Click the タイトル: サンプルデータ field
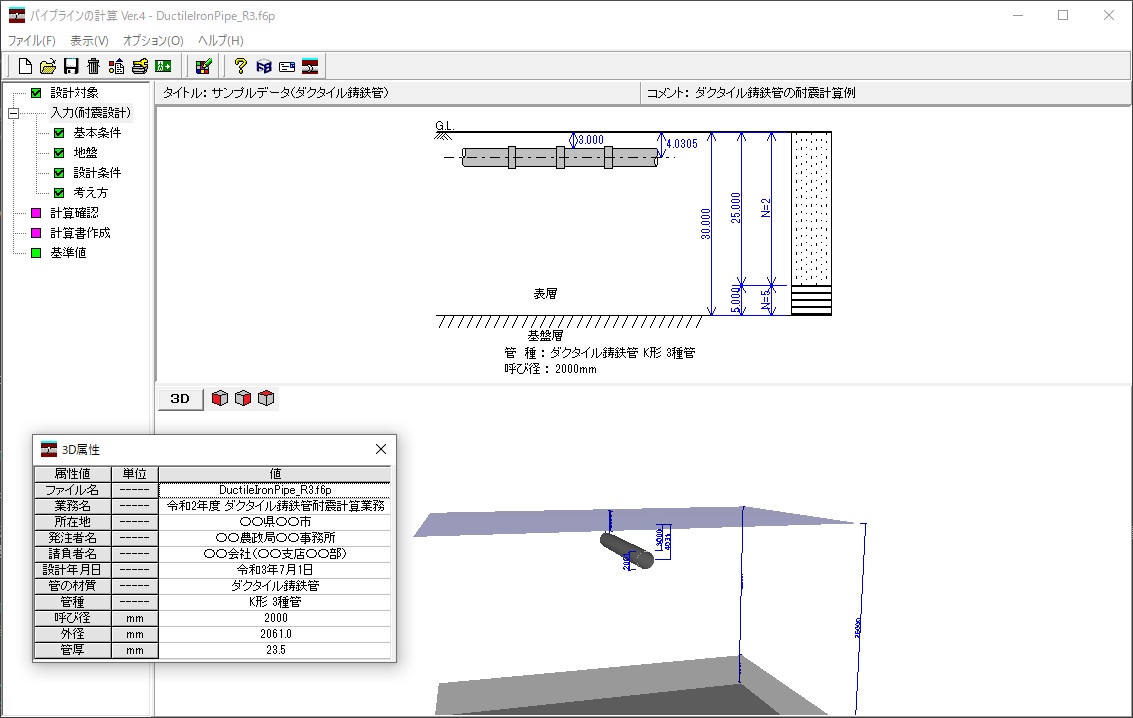This screenshot has width=1133, height=718. coord(397,93)
